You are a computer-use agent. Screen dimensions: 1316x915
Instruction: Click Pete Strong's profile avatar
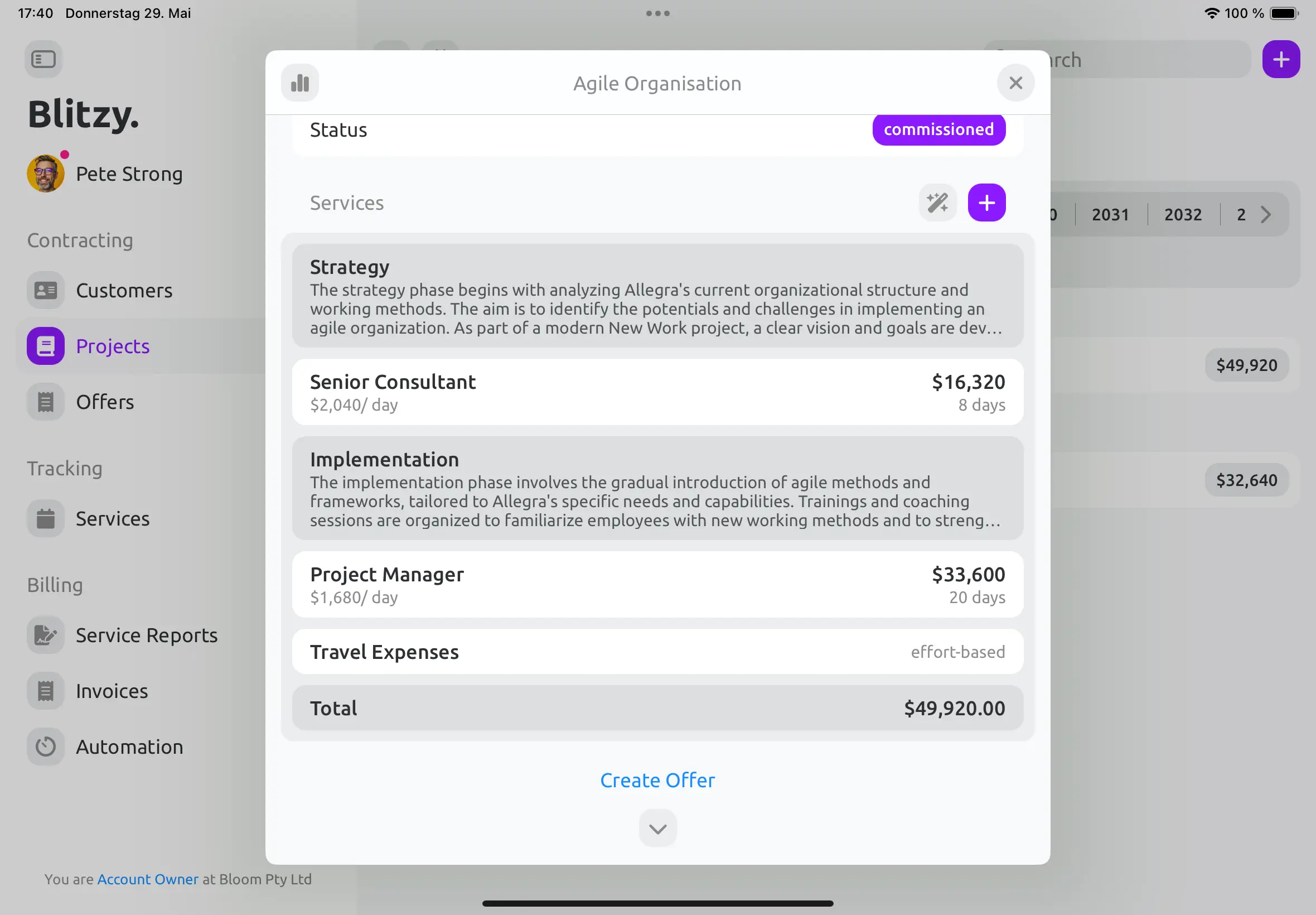[46, 174]
